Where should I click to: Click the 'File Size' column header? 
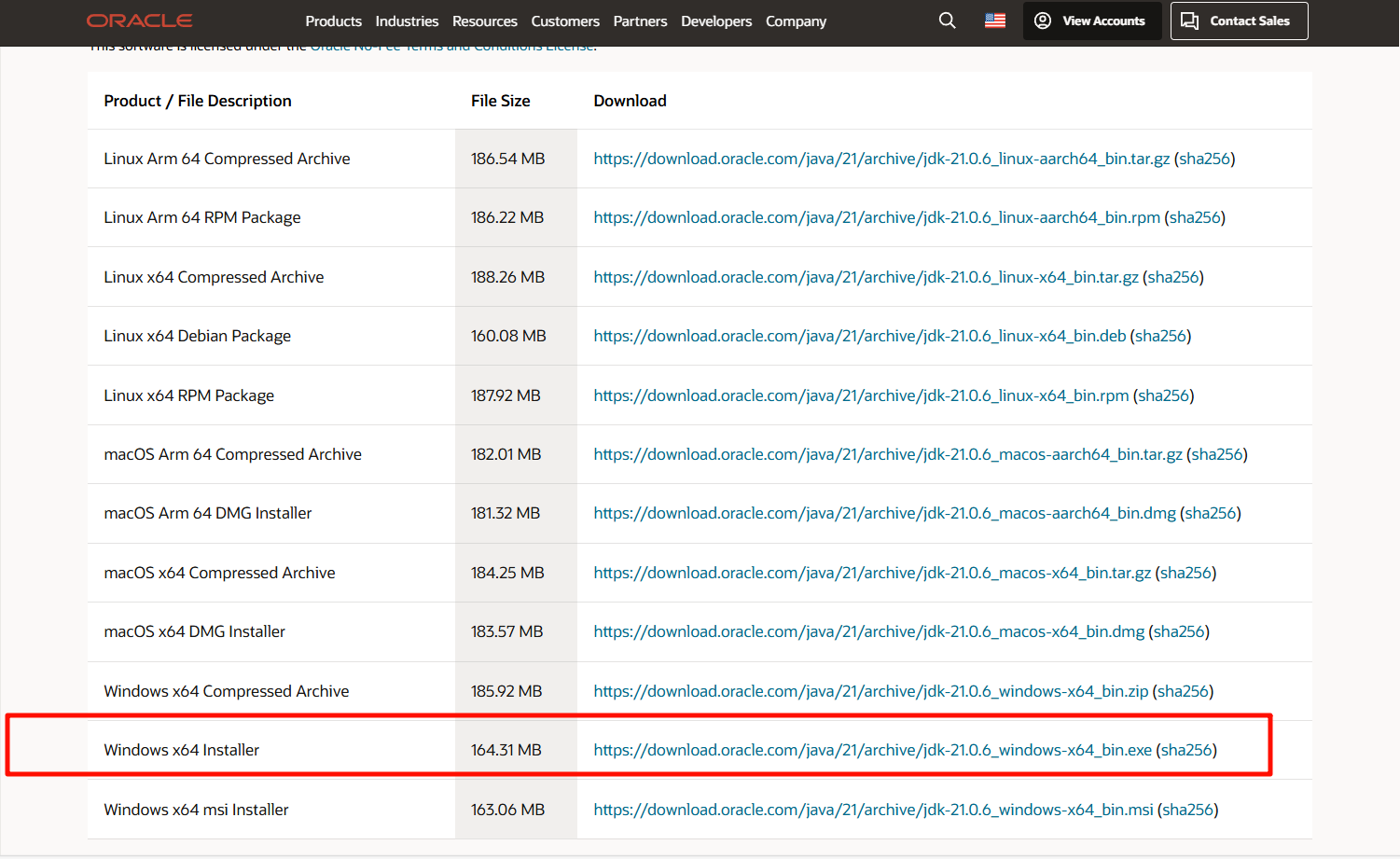pyautogui.click(x=501, y=101)
